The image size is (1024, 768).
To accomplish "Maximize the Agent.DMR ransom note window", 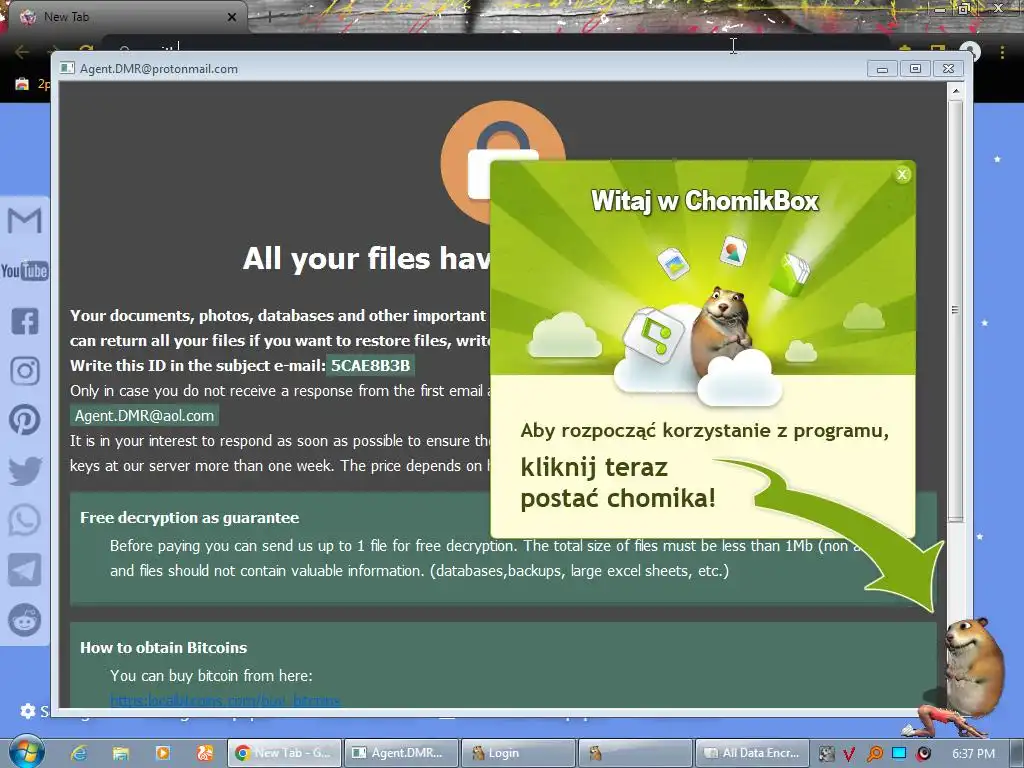I will [915, 69].
